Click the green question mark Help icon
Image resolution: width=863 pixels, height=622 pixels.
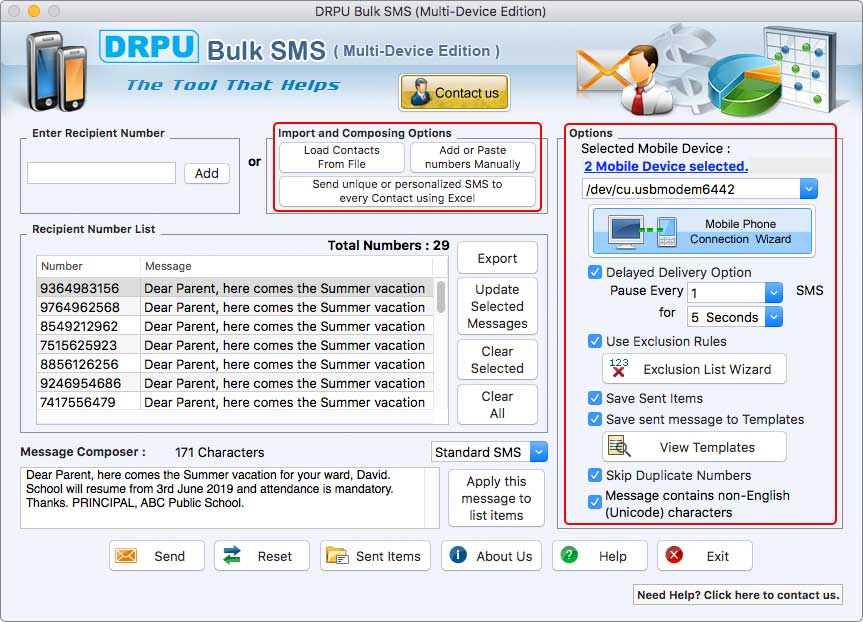(569, 555)
